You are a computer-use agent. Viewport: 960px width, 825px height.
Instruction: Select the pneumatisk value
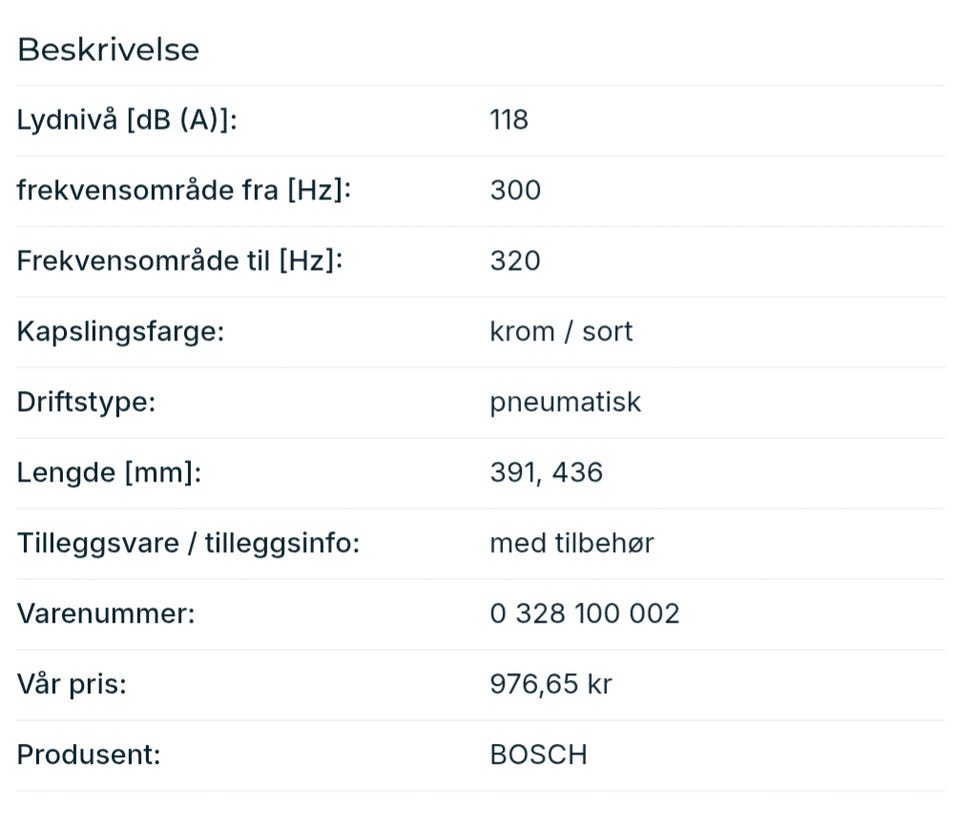565,402
